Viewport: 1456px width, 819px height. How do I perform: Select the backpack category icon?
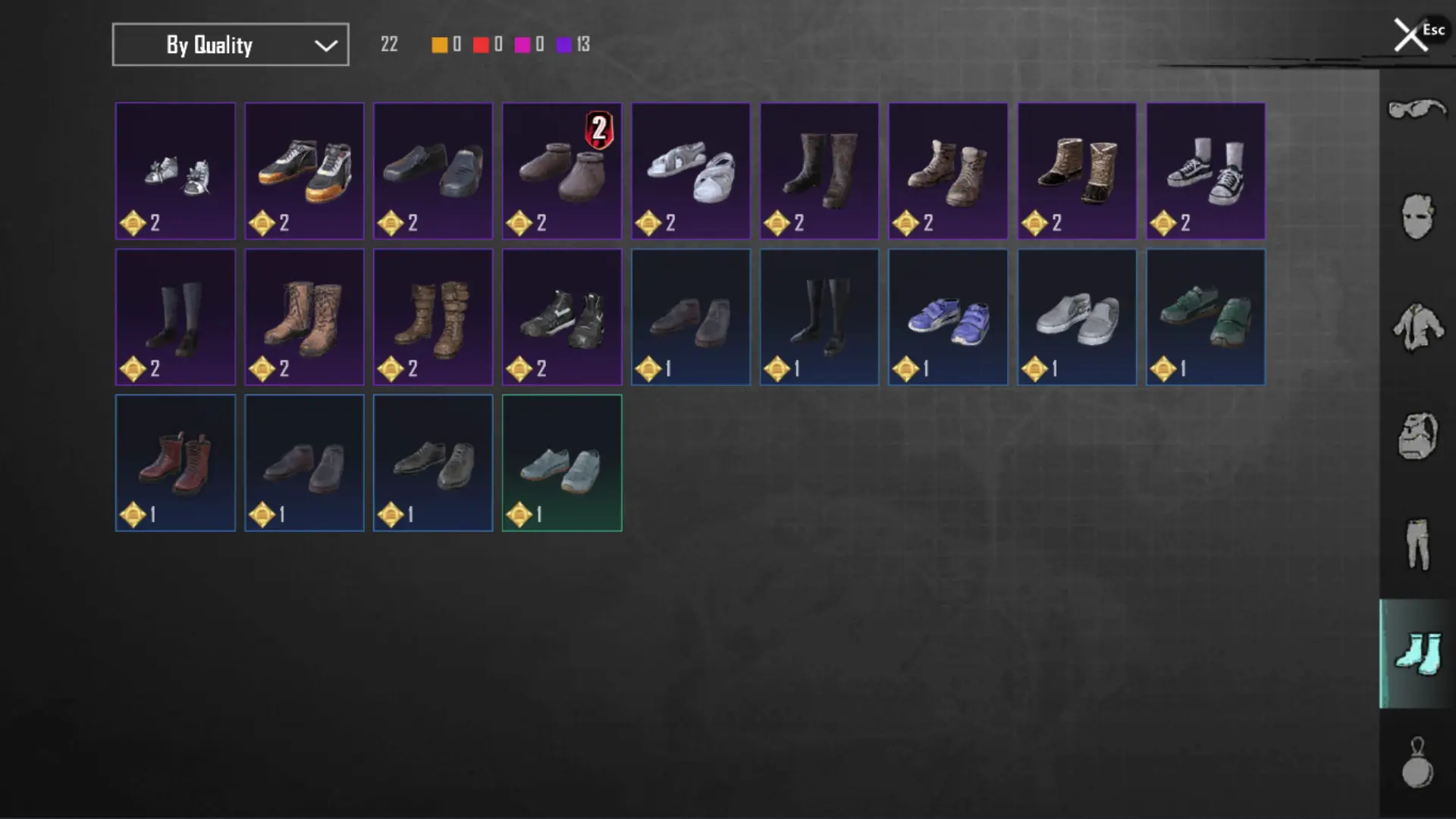pos(1417,435)
